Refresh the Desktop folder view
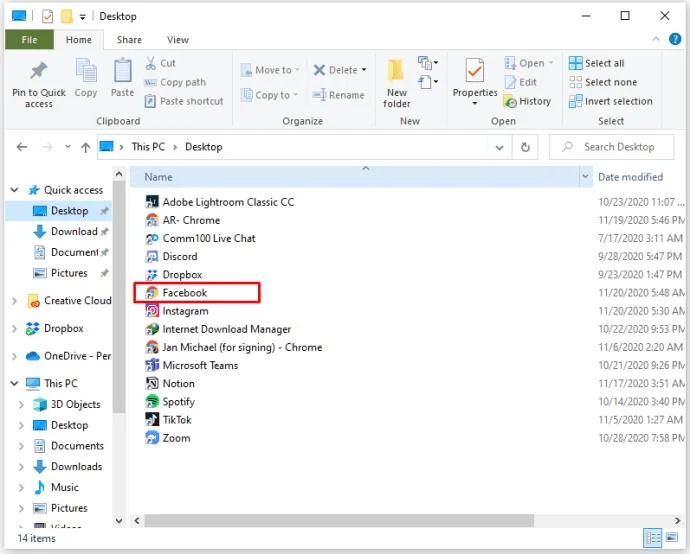This screenshot has width=690, height=554. (x=525, y=147)
